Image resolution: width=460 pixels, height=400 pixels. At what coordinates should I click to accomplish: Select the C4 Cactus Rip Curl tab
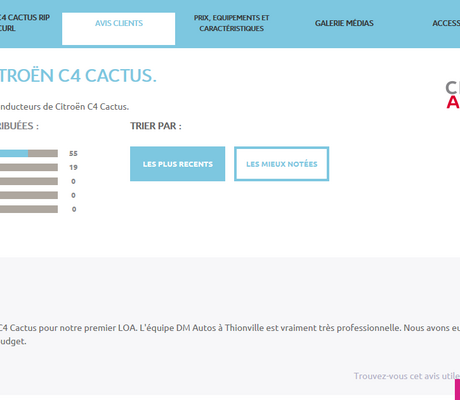coord(23,23)
